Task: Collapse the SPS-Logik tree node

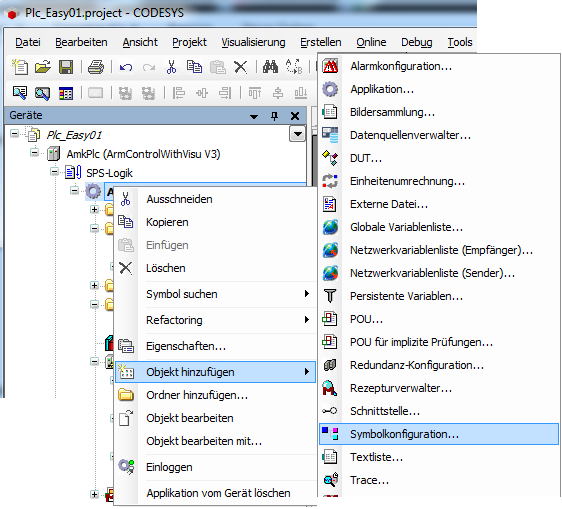Action: pyautogui.click(x=54, y=172)
